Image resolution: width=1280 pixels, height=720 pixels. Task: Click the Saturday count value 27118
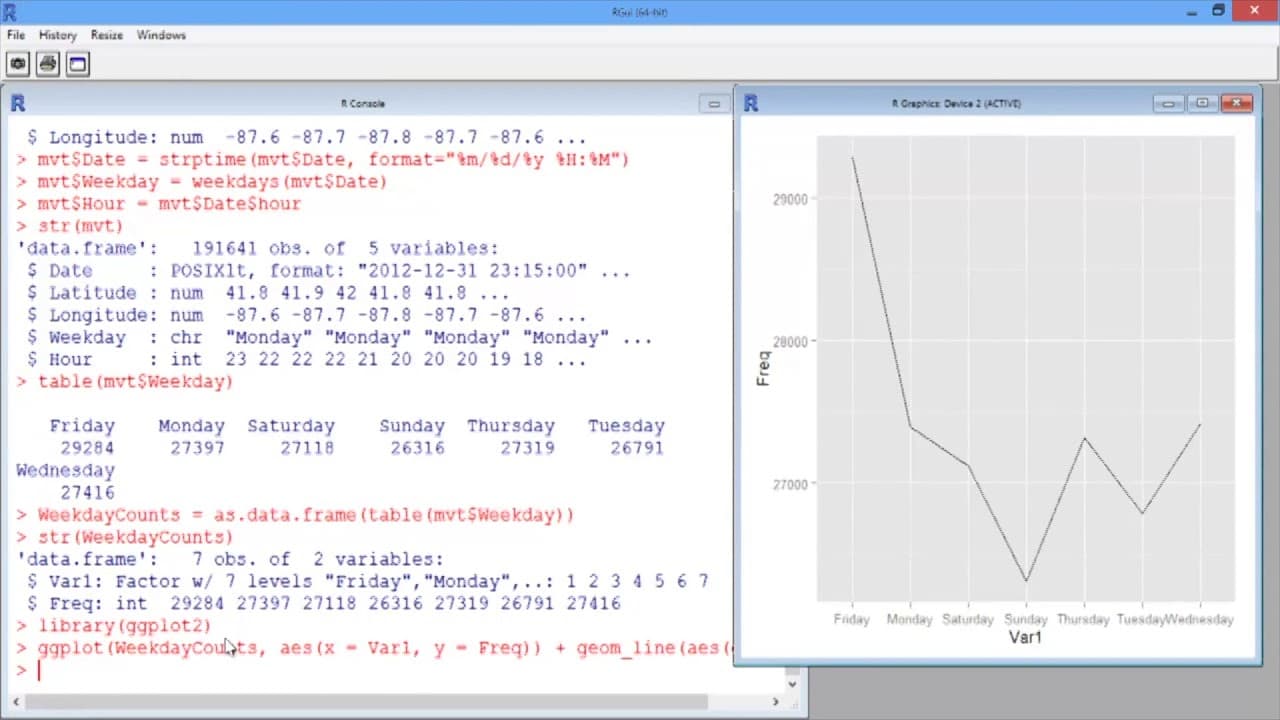pyautogui.click(x=307, y=448)
